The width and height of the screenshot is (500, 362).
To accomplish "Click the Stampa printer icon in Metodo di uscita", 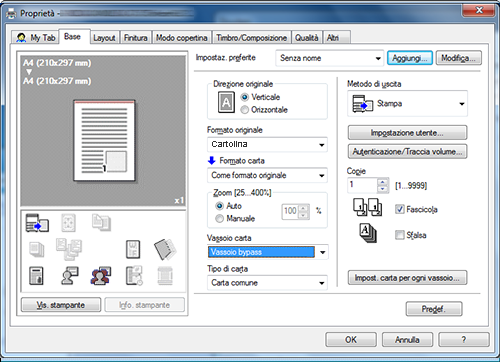I will (x=363, y=104).
